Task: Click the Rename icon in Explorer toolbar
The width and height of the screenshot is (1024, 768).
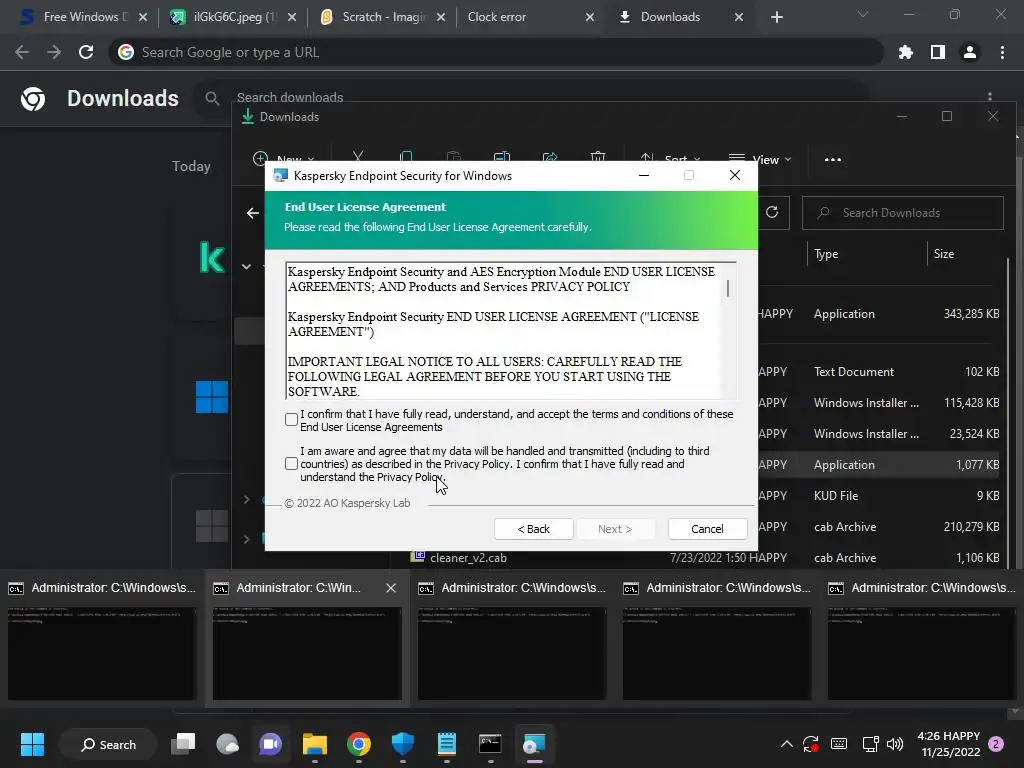Action: 502,157
